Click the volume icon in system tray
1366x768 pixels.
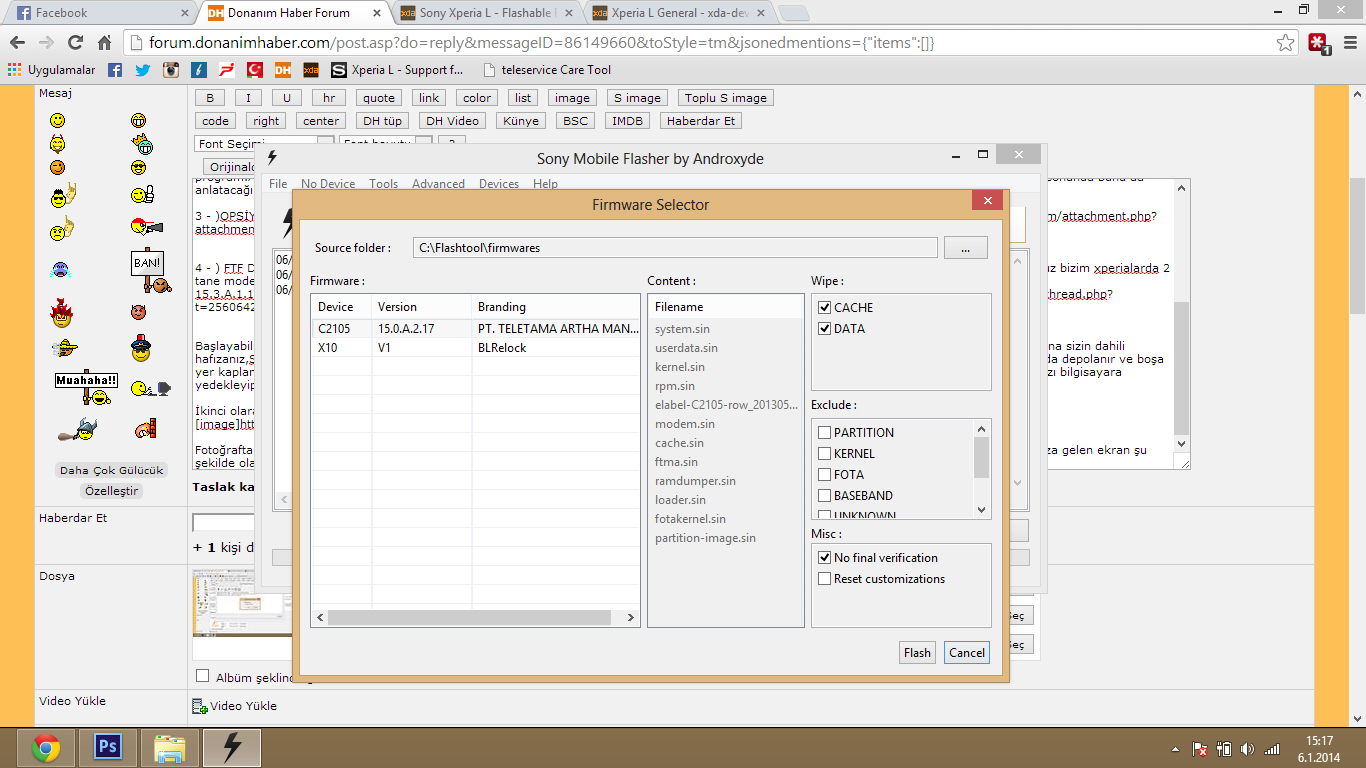pyautogui.click(x=1247, y=748)
